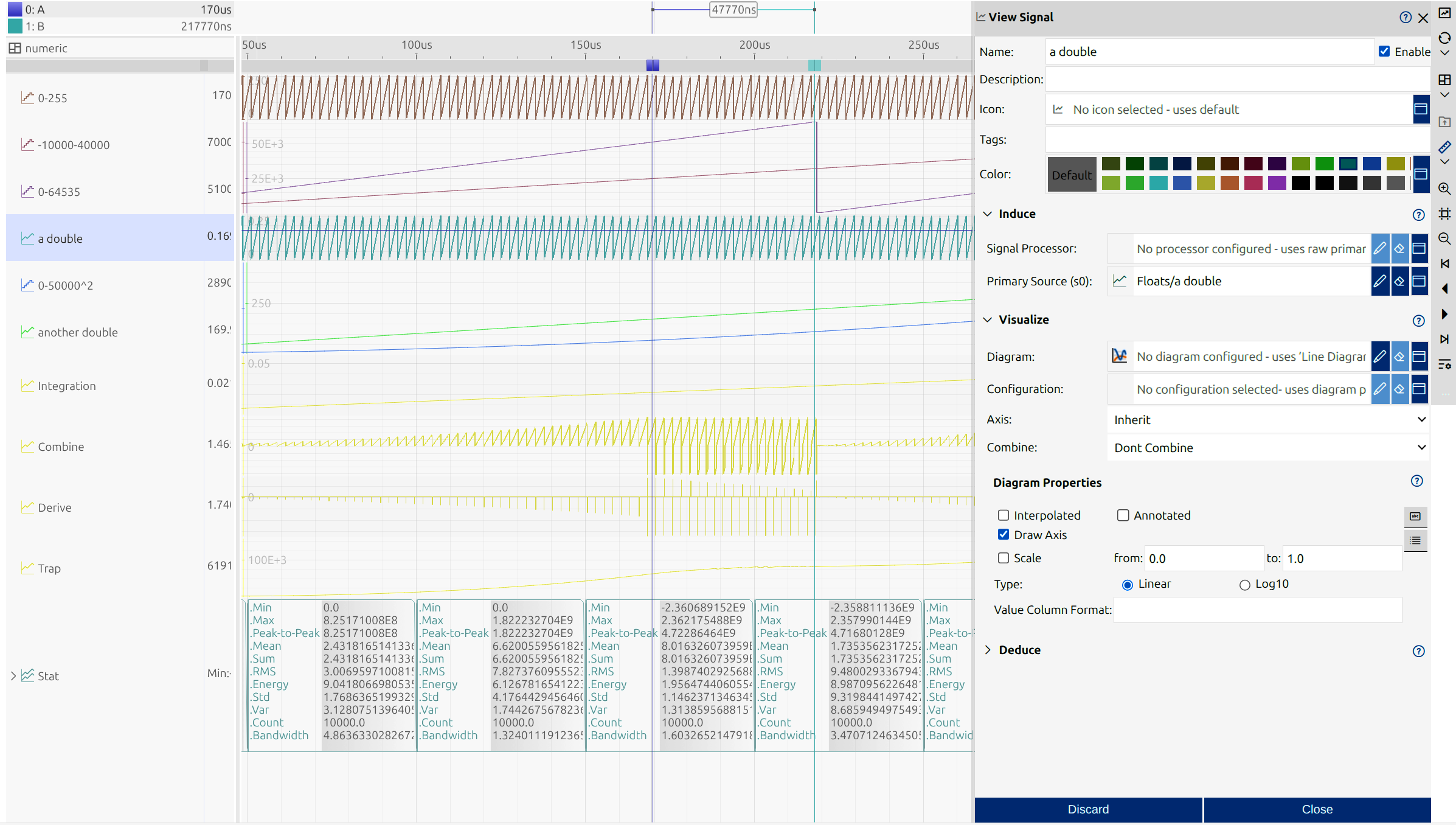The height and width of the screenshot is (825, 1456).
Task: Click into the Description input field
Action: click(x=1237, y=80)
